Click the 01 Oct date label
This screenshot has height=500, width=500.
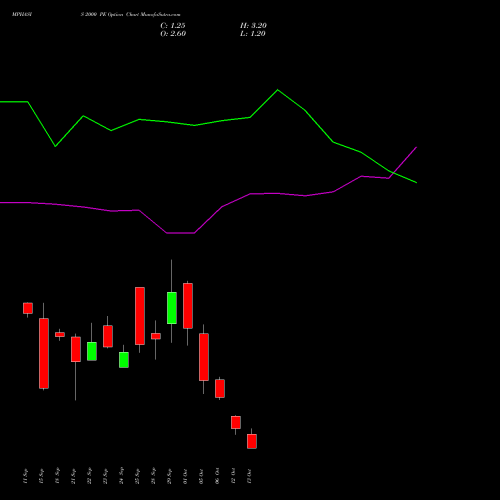tap(185, 476)
